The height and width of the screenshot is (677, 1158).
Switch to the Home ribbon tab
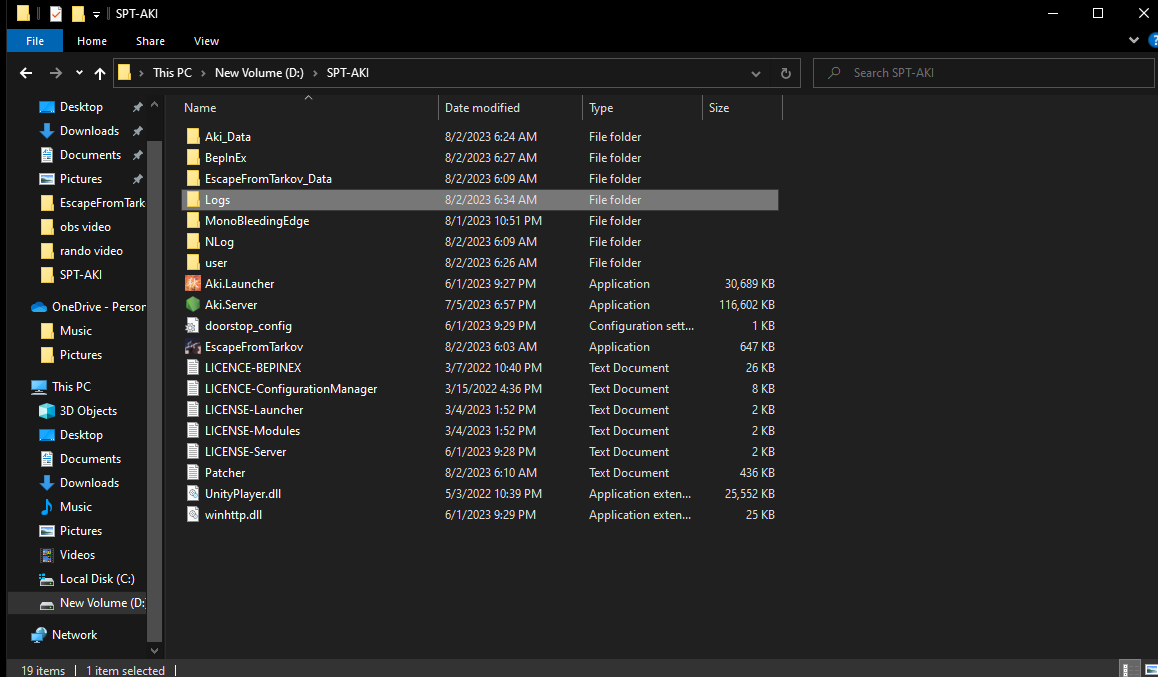point(92,41)
